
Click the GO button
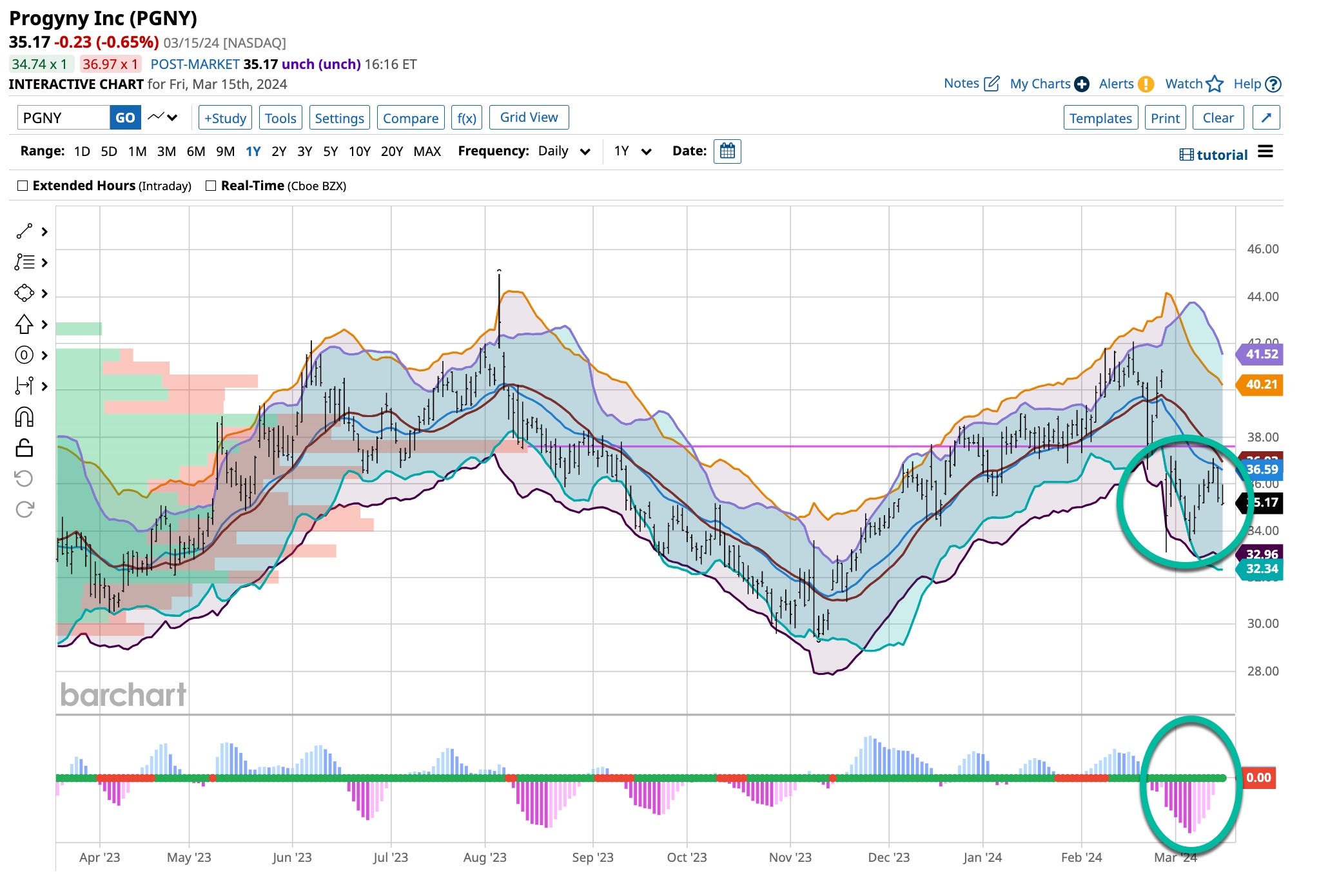[x=125, y=118]
